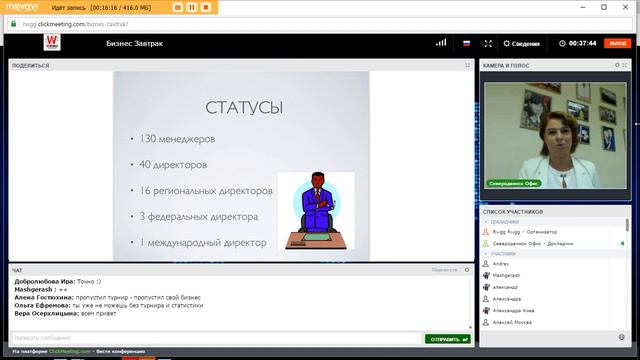640x360 pixels.
Task: Click the chat message input field
Action: 216,338
